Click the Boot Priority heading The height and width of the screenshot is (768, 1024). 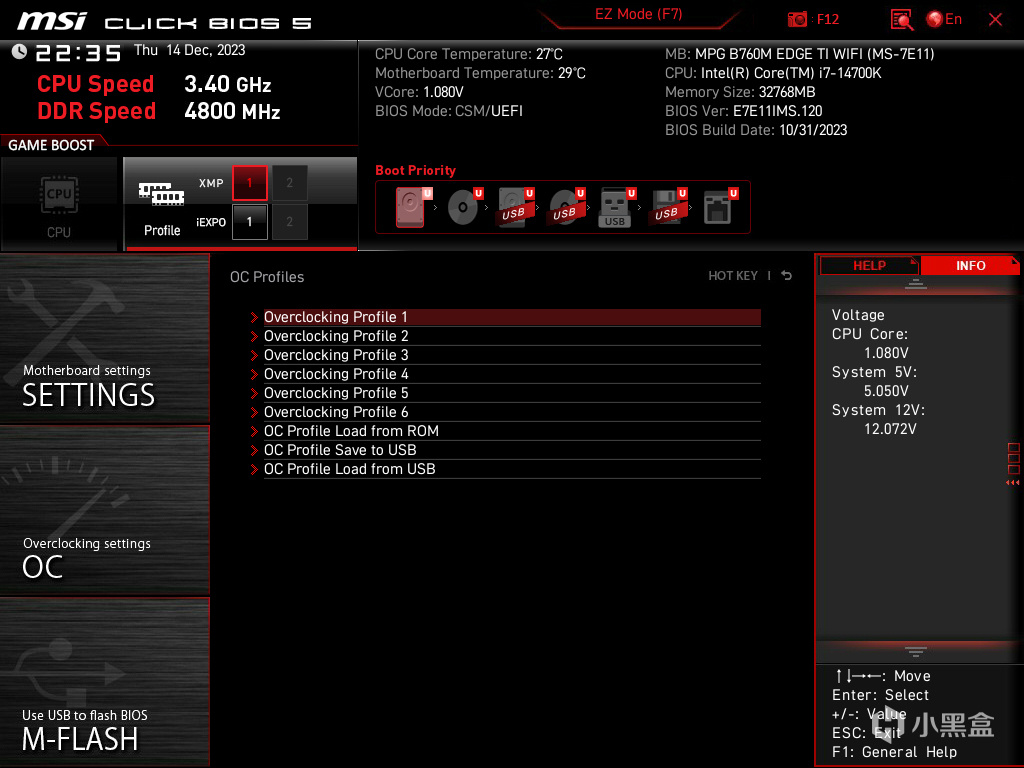pyautogui.click(x=415, y=170)
